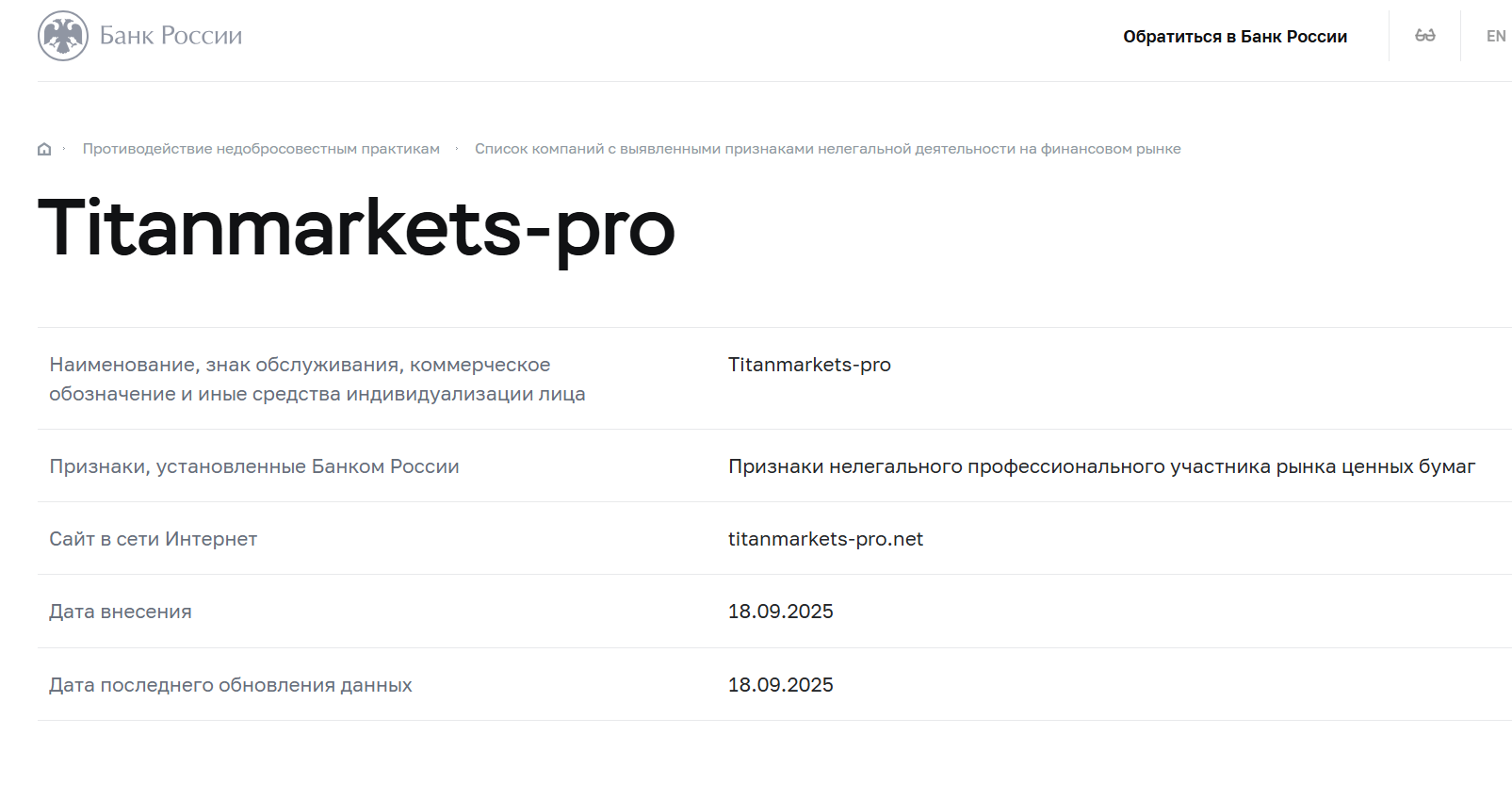Viewport: 1512px width, 800px height.
Task: Open the illegal-activity companies list breadcrumb link
Action: (x=828, y=148)
